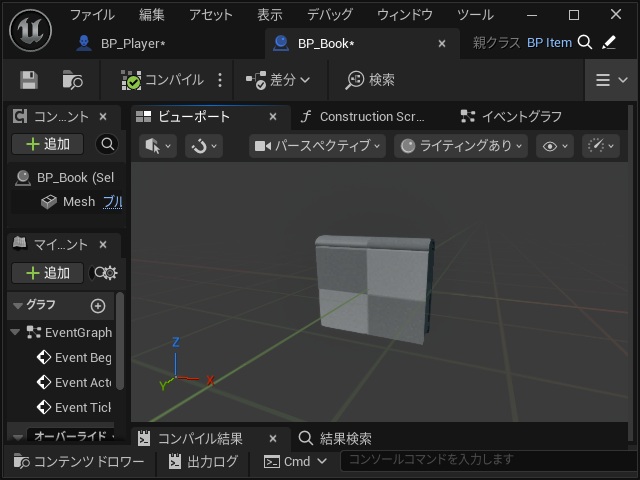
Task: Collapse the グラフ section
Action: click(18, 305)
